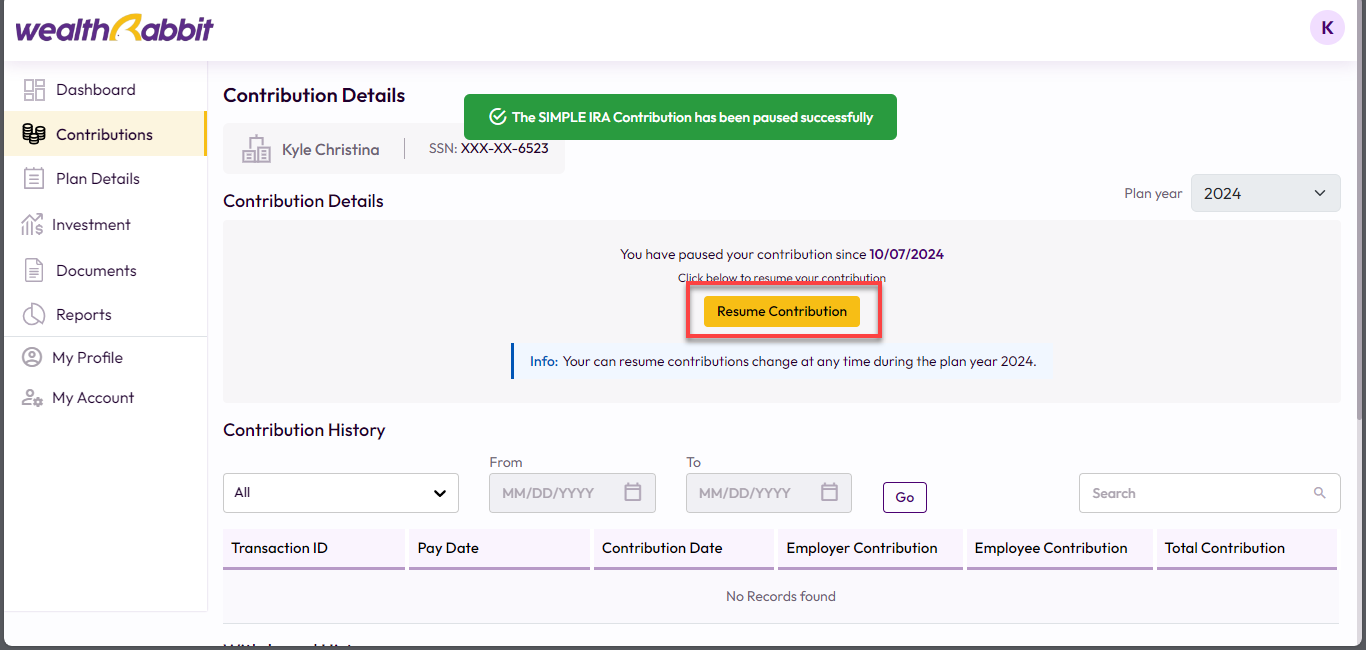Open the user avatar K menu
The width and height of the screenshot is (1366, 650).
[x=1327, y=28]
